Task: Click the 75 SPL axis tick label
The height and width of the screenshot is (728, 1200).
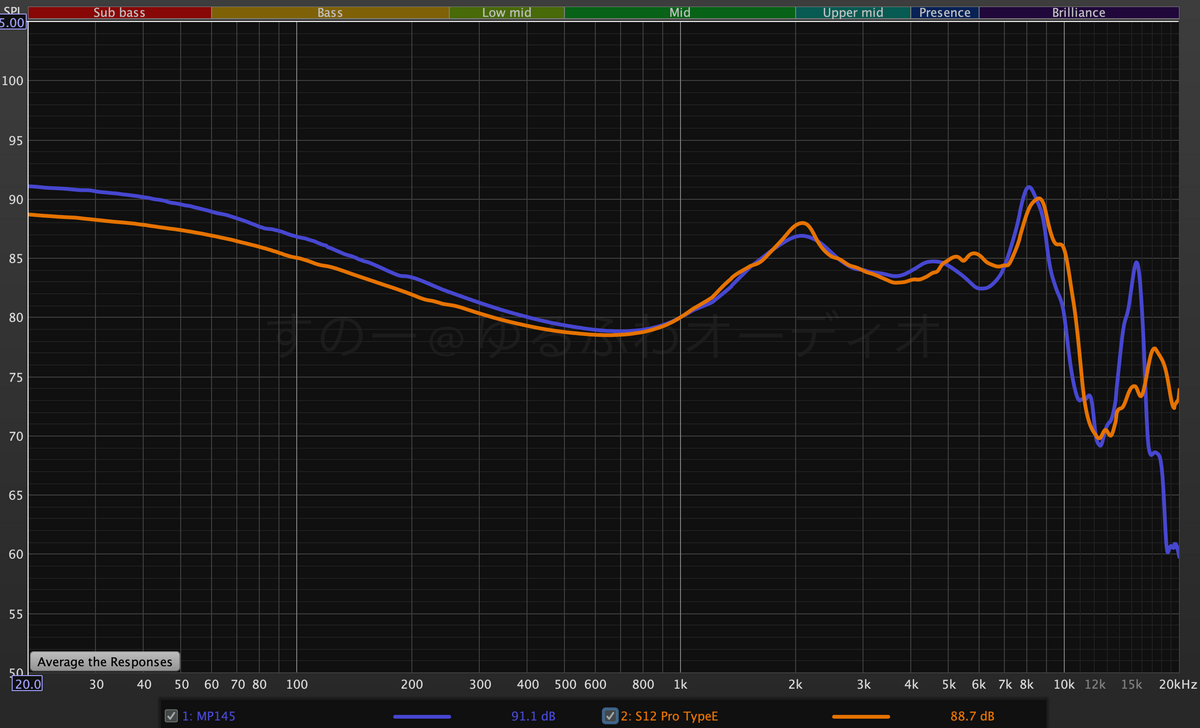Action: pyautogui.click(x=14, y=377)
